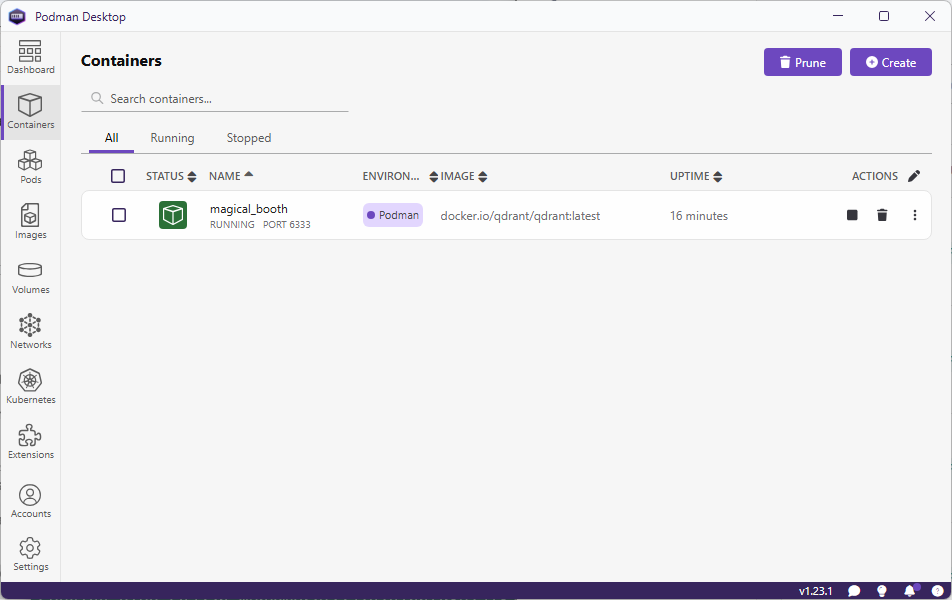Screen dimensions: 952x600
Task: Switch to the Running tab
Action: click(172, 137)
